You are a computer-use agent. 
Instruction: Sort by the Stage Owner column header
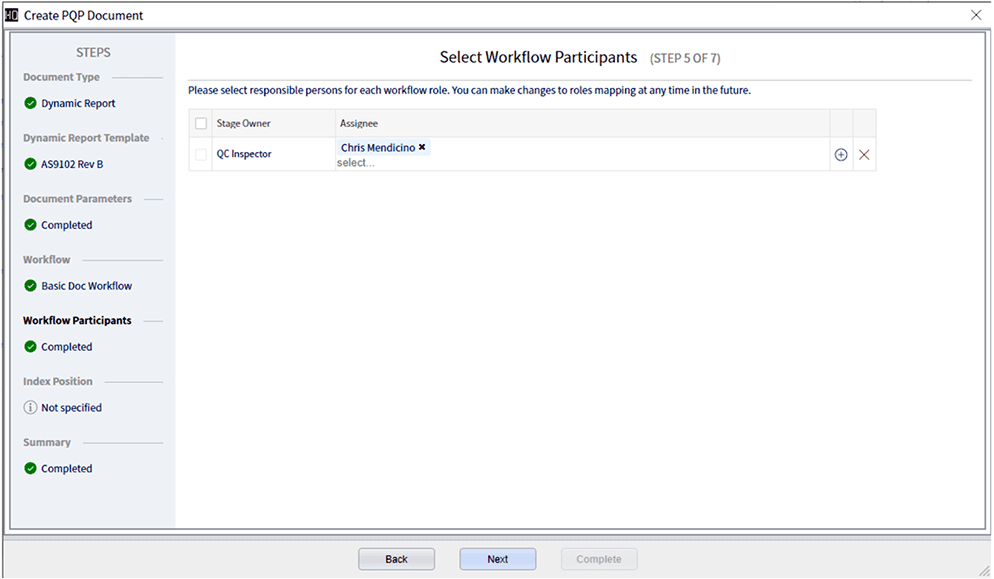(x=244, y=124)
